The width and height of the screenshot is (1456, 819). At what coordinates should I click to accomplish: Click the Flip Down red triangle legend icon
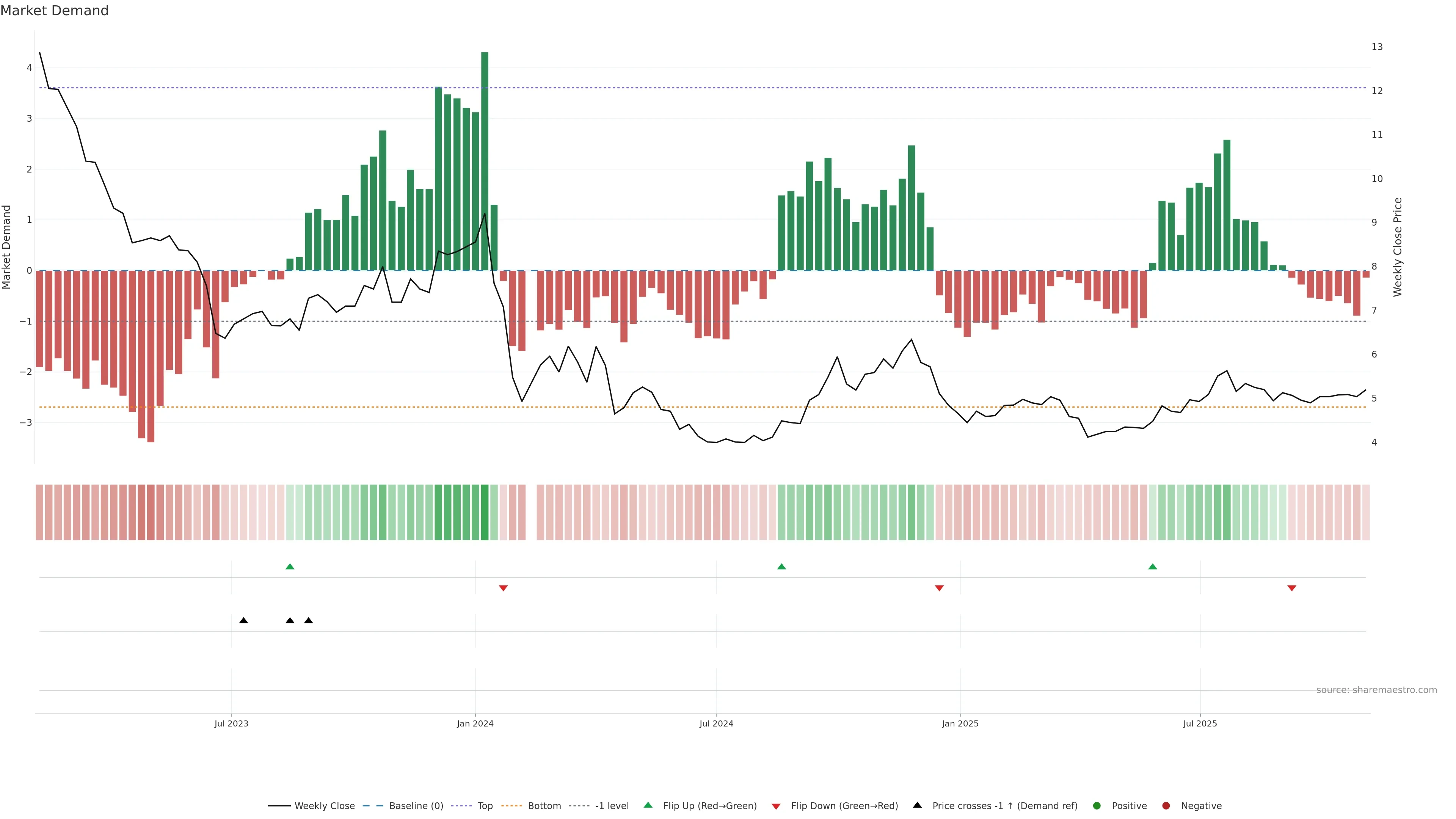tap(776, 806)
